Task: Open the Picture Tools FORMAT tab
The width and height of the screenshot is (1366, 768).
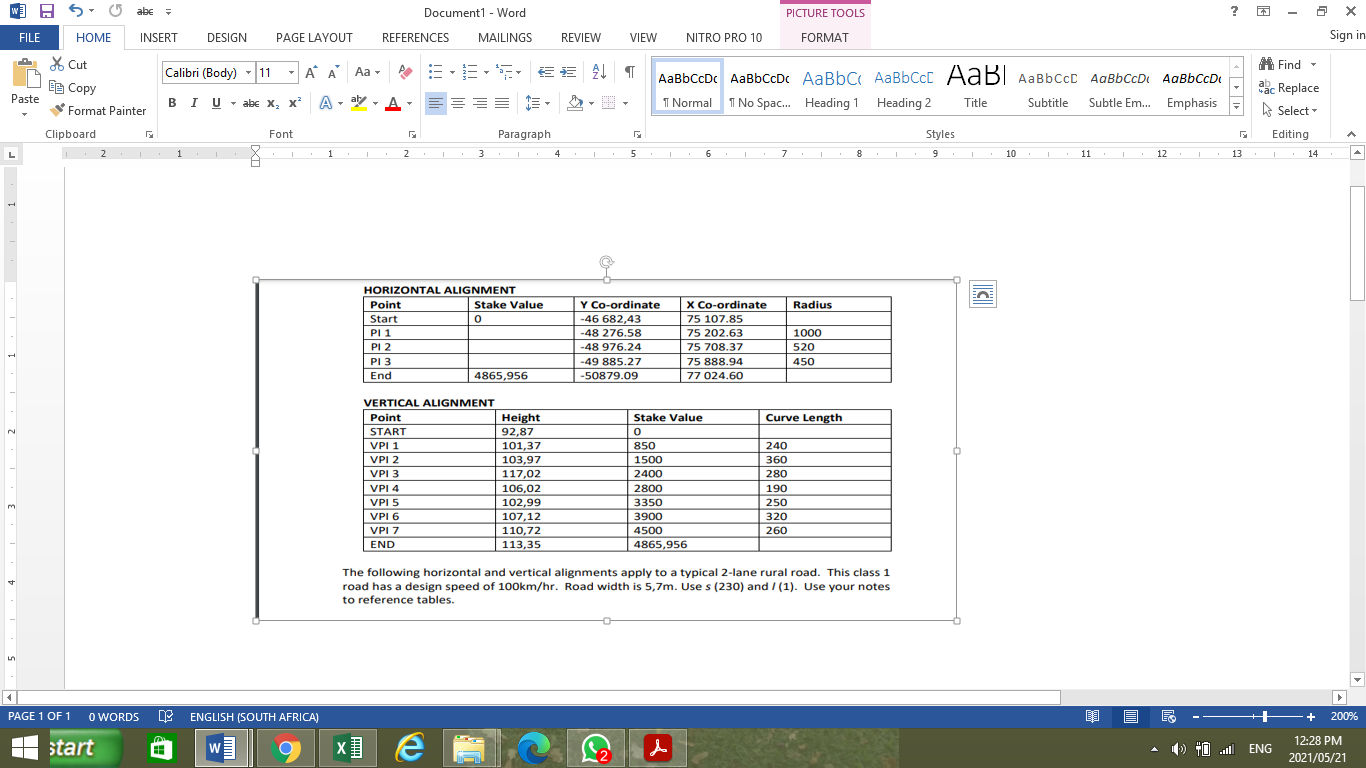Action: tap(825, 37)
